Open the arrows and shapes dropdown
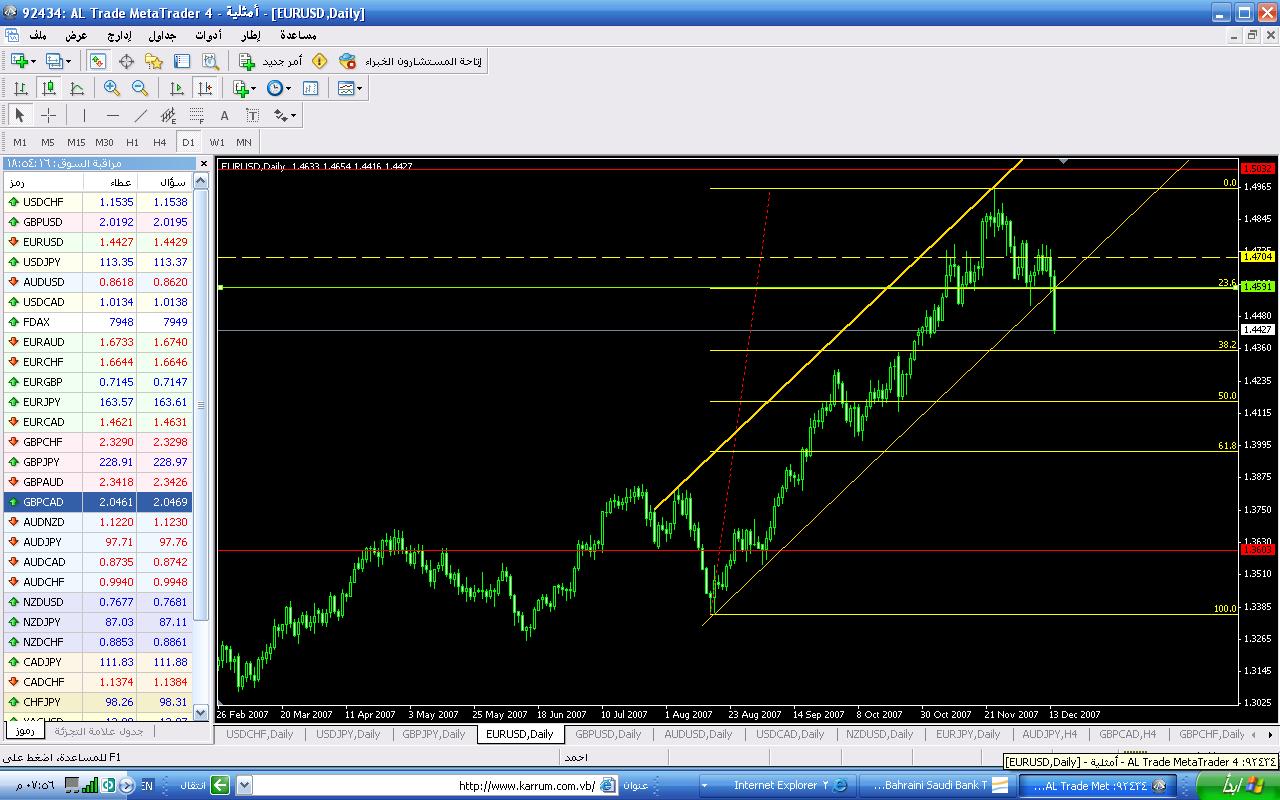Viewport: 1280px width, 800px height. (285, 115)
